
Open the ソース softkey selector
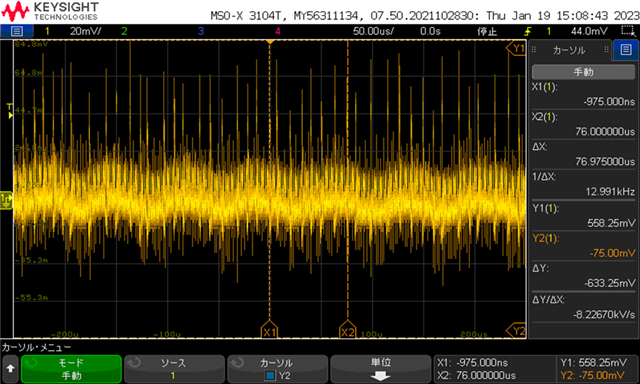pos(174,368)
